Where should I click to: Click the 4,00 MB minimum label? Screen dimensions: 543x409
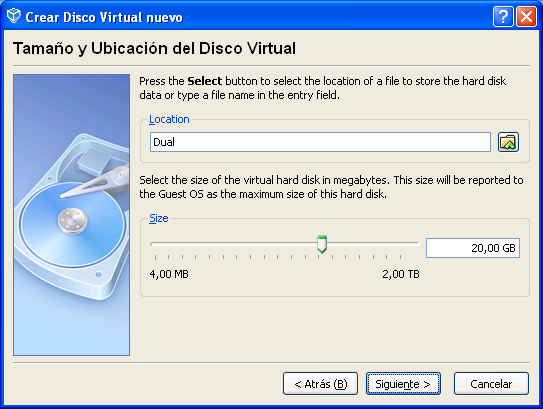(x=169, y=274)
